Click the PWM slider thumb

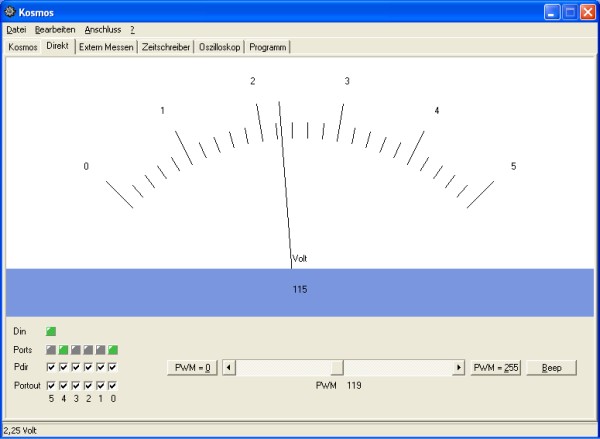point(337,368)
